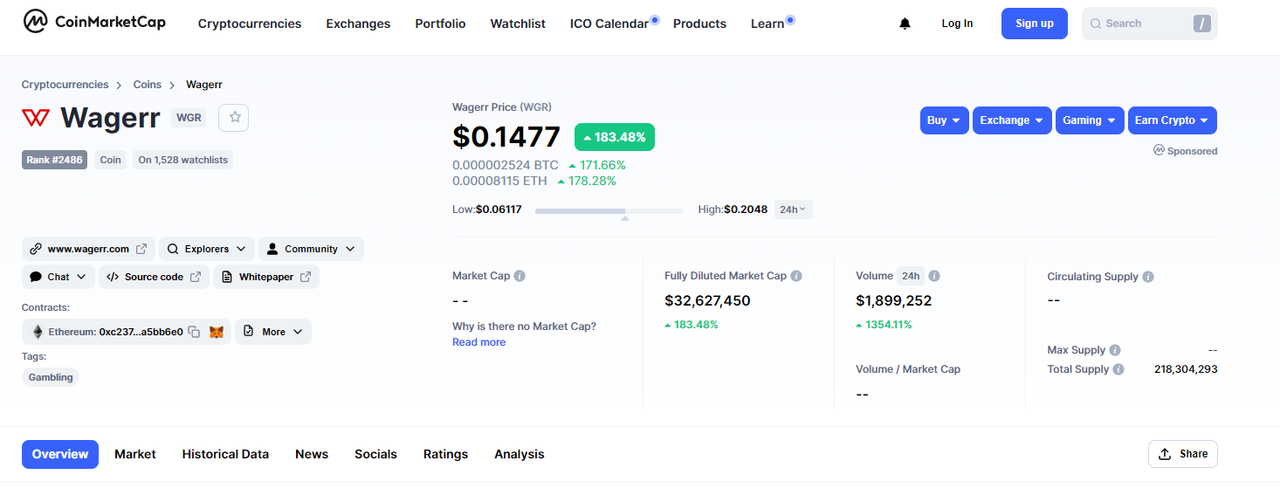Change the 24h high/low range selector
The image size is (1280, 495).
(794, 209)
